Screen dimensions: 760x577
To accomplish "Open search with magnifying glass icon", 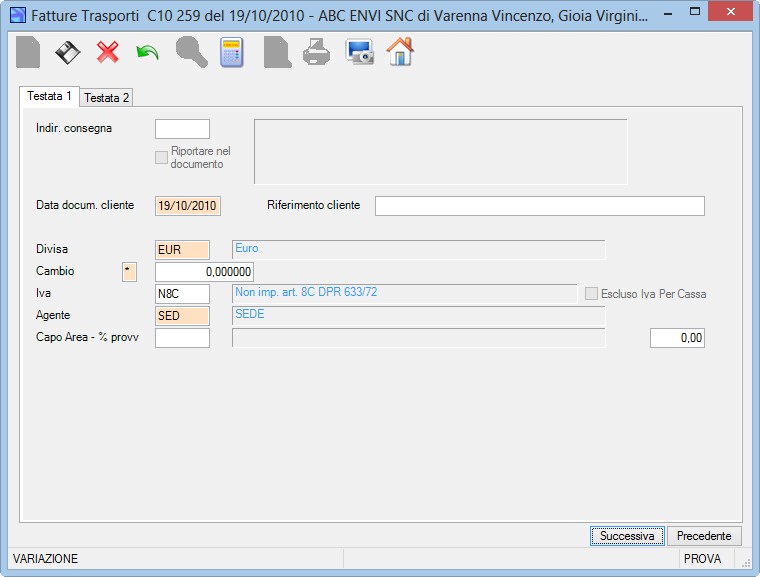I will [x=191, y=52].
